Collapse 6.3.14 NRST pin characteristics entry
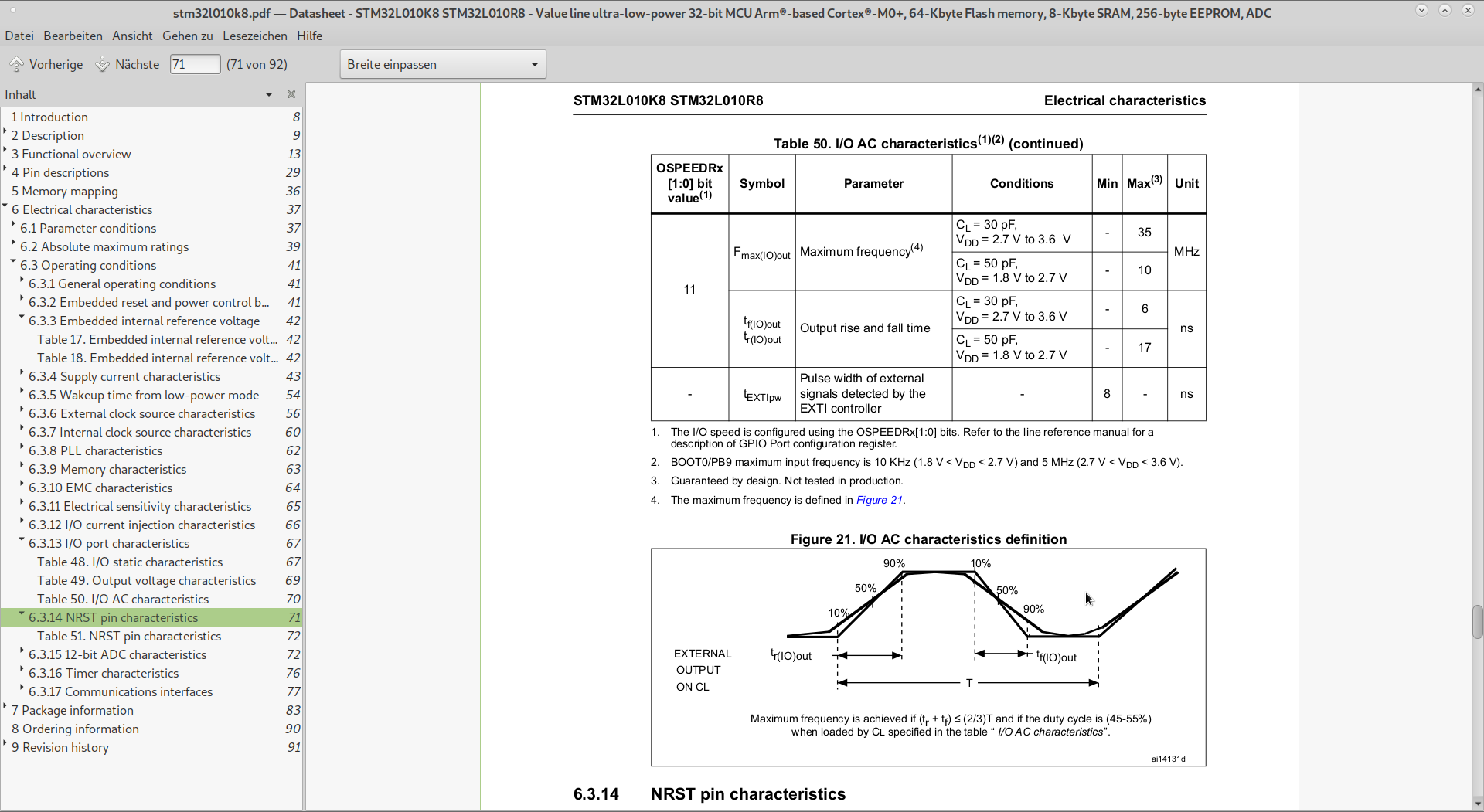 [22, 615]
